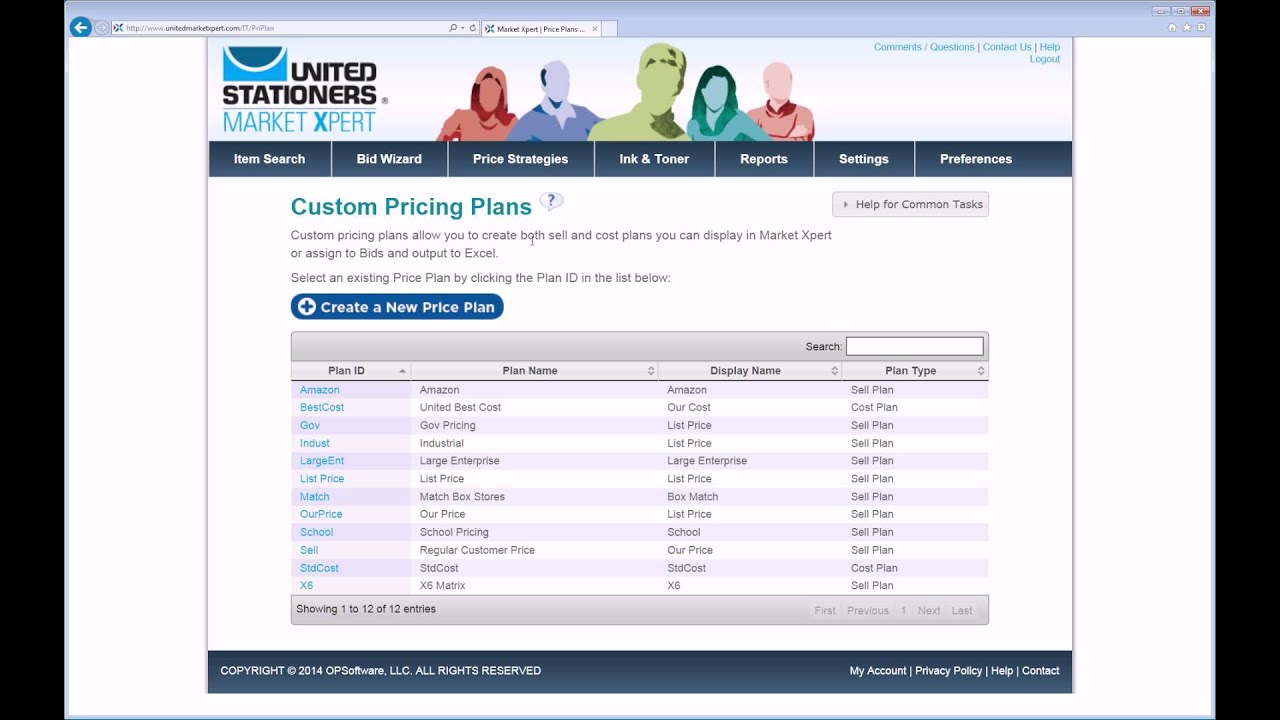Click the Next pagination button
Viewport: 1280px width, 720px height.
click(929, 610)
